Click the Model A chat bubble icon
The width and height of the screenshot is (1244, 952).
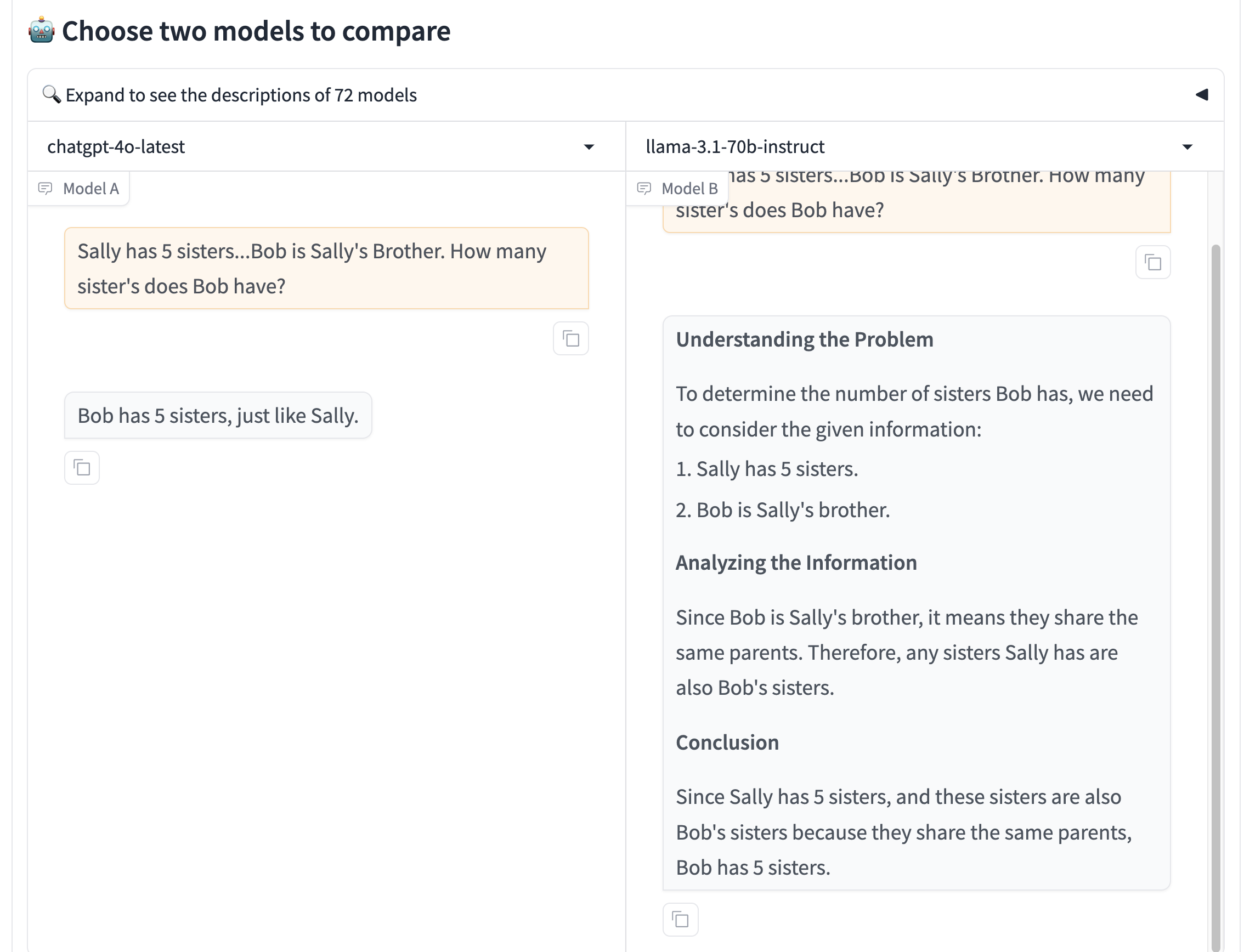pyautogui.click(x=46, y=188)
